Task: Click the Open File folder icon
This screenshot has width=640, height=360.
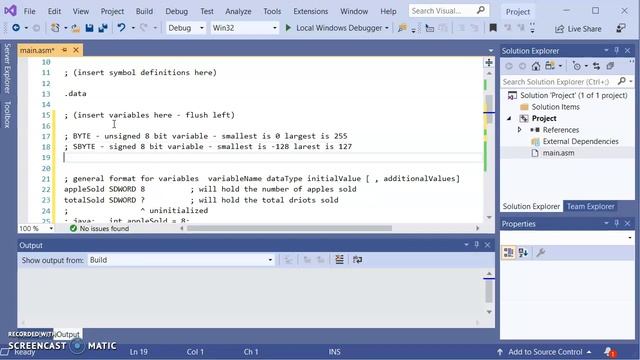Action: click(76, 28)
